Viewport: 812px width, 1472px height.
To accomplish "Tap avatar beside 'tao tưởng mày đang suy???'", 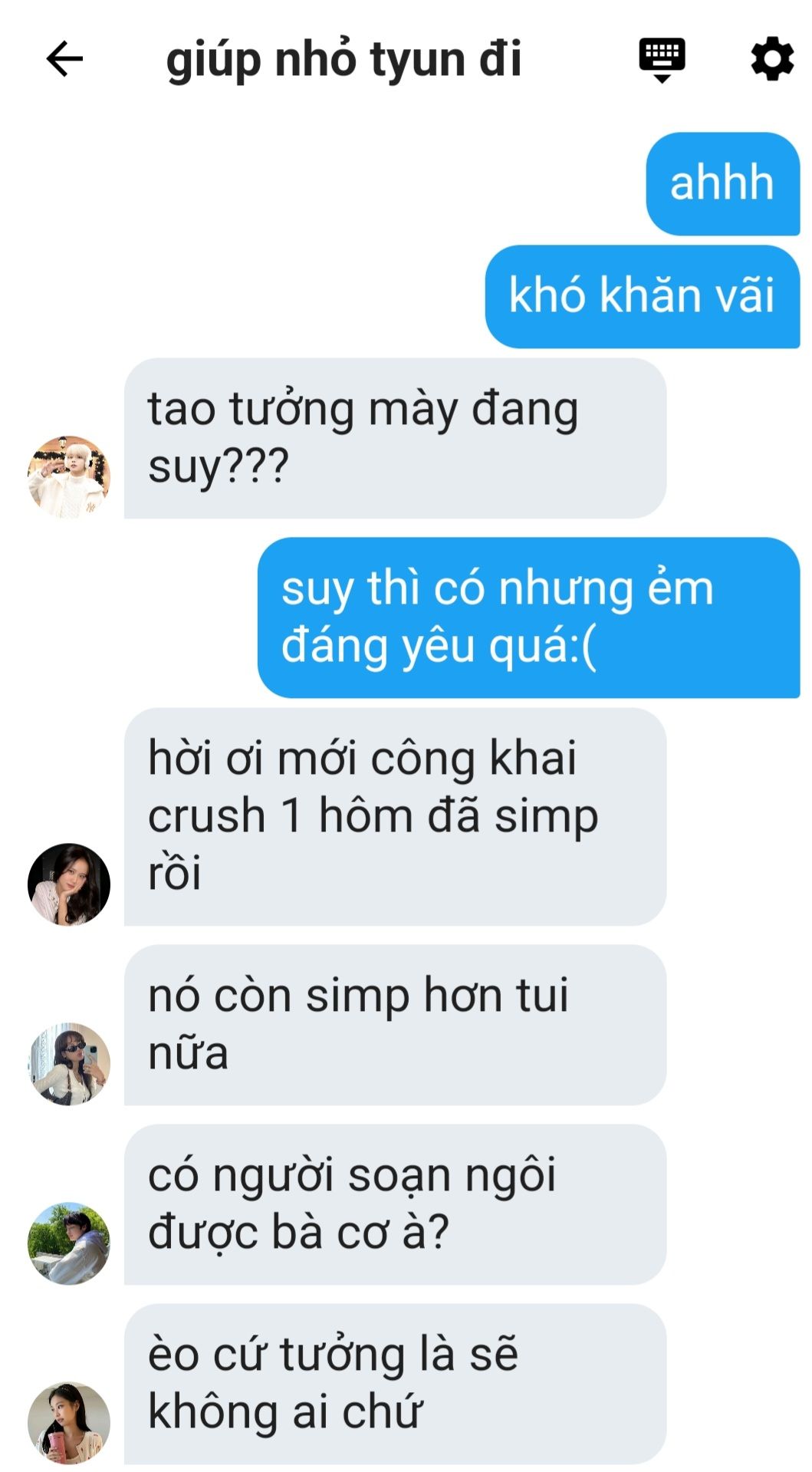I will point(69,476).
